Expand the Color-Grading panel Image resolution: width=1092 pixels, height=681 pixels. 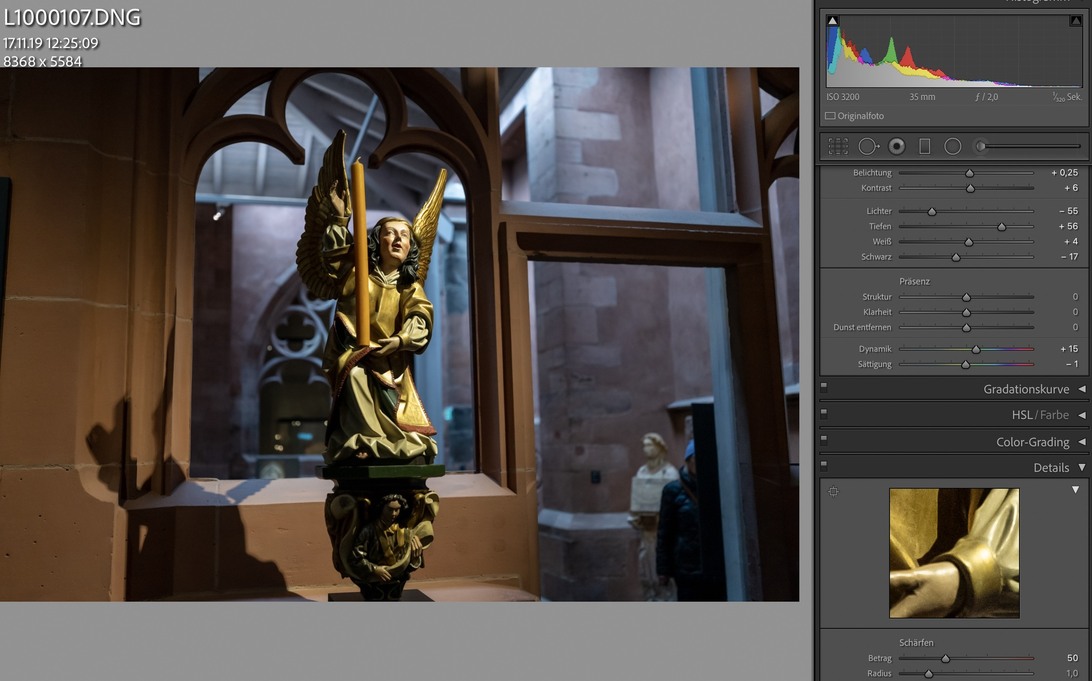pyautogui.click(x=1081, y=442)
